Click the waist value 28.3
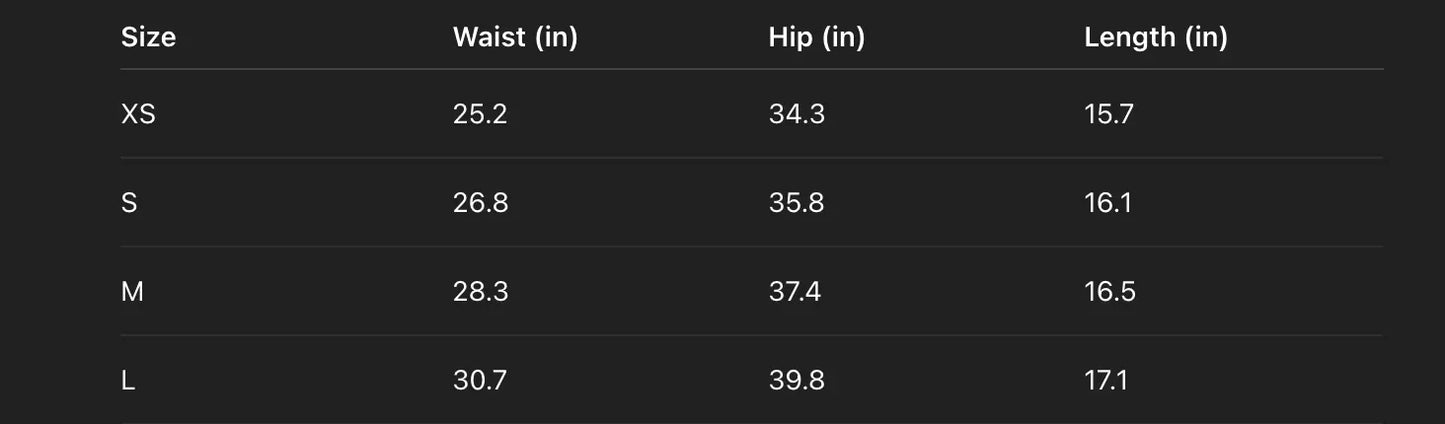This screenshot has width=1445, height=424. 480,292
